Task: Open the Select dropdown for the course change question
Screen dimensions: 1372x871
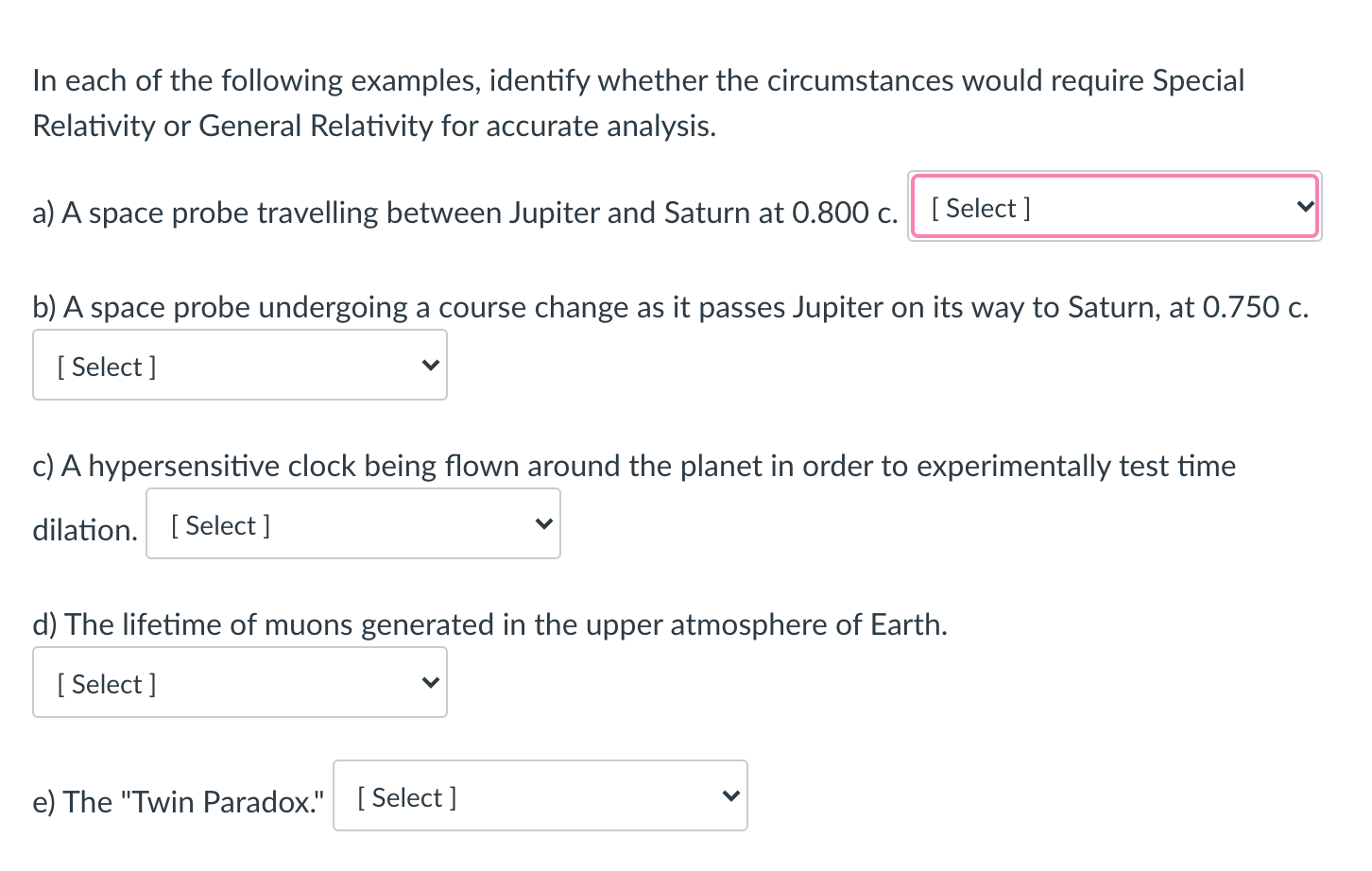Action: pos(239,364)
